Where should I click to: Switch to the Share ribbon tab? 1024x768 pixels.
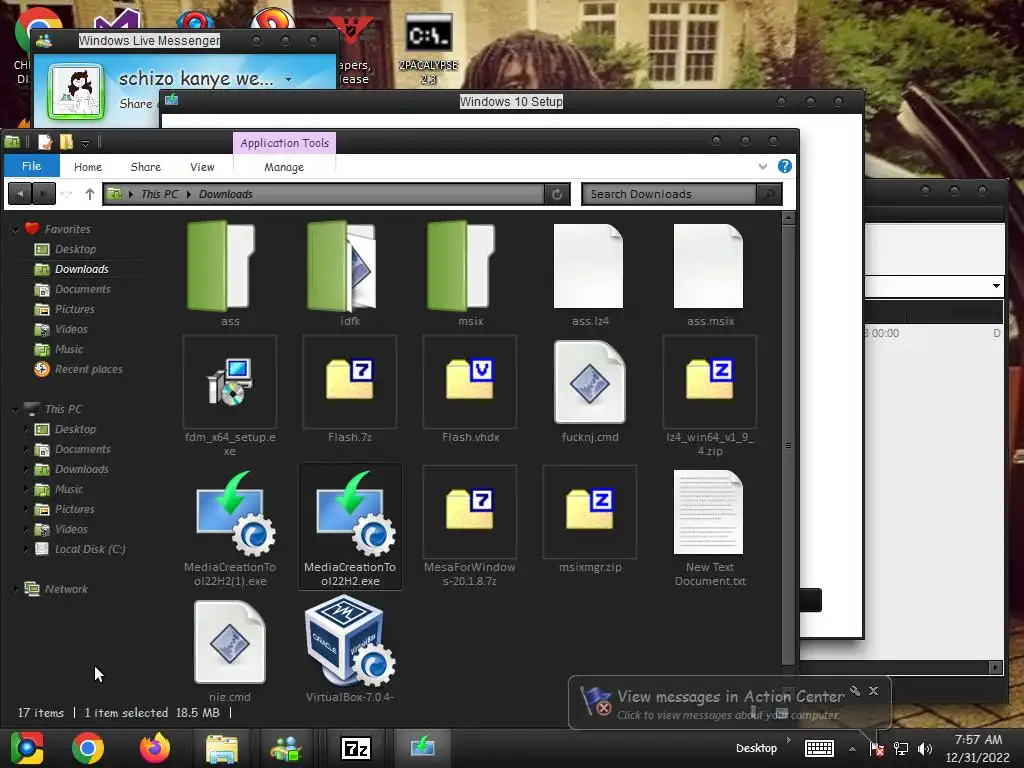(146, 167)
